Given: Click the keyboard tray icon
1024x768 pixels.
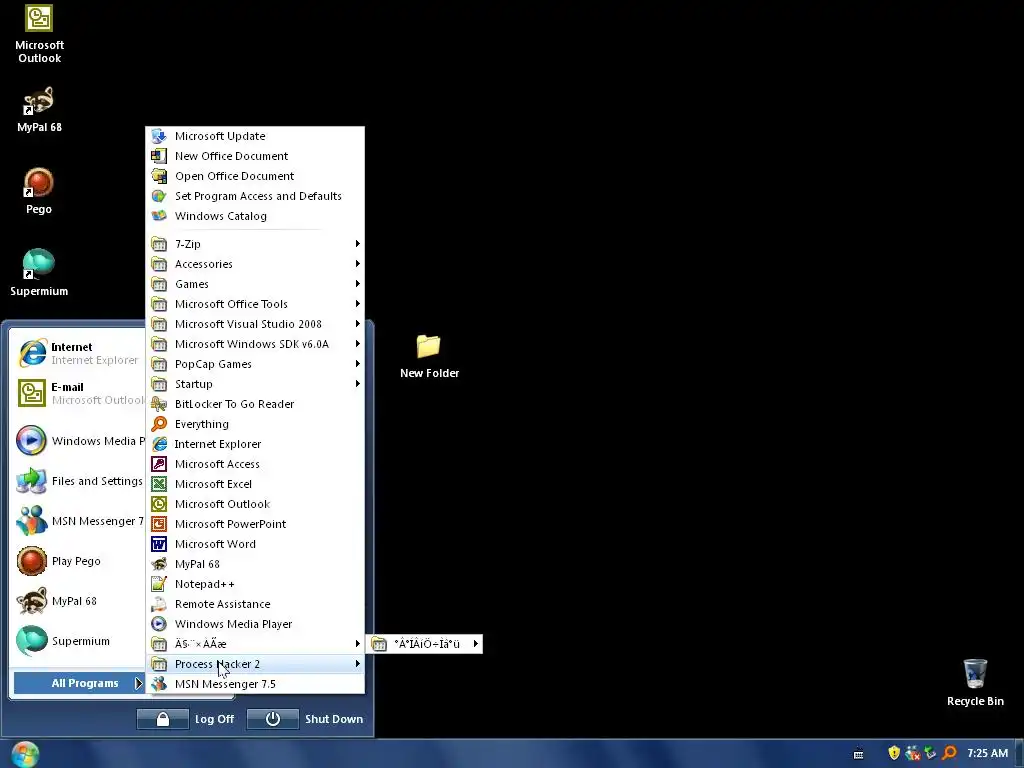Looking at the screenshot, I should click(x=858, y=754).
